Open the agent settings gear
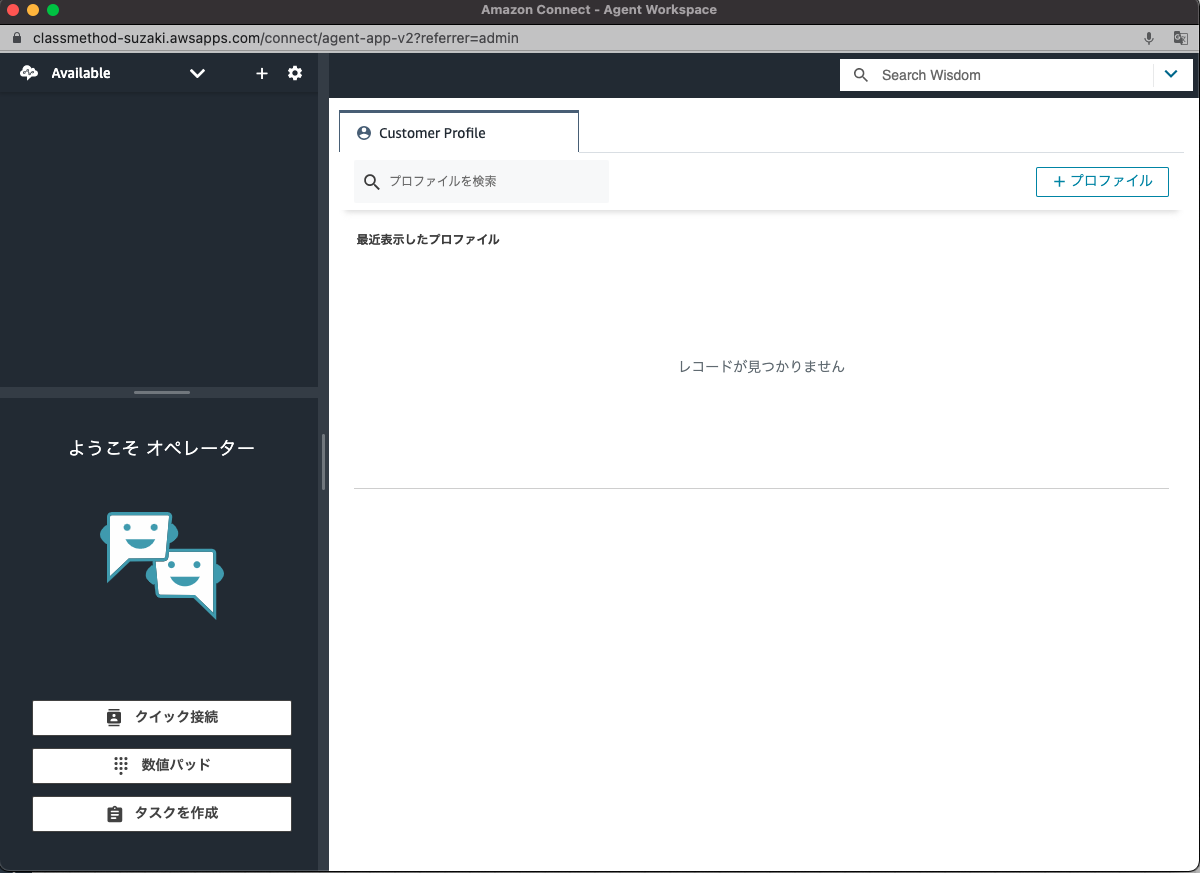1200x873 pixels. click(295, 73)
